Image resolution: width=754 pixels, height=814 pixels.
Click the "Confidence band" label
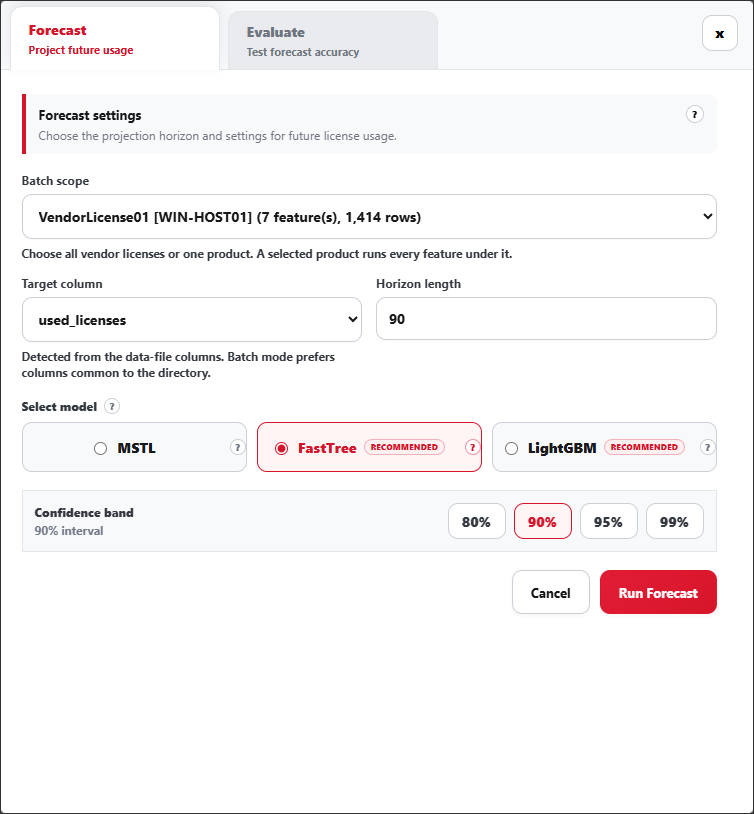(x=84, y=512)
